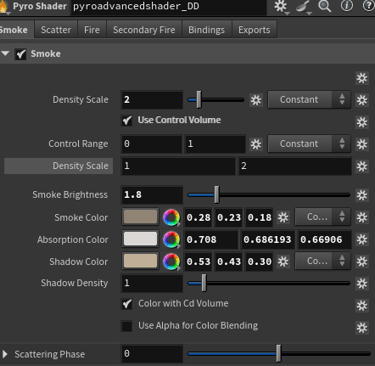This screenshot has height=366, width=375.
Task: Click gear icon at end of Smoke Brightness row
Action: click(362, 195)
